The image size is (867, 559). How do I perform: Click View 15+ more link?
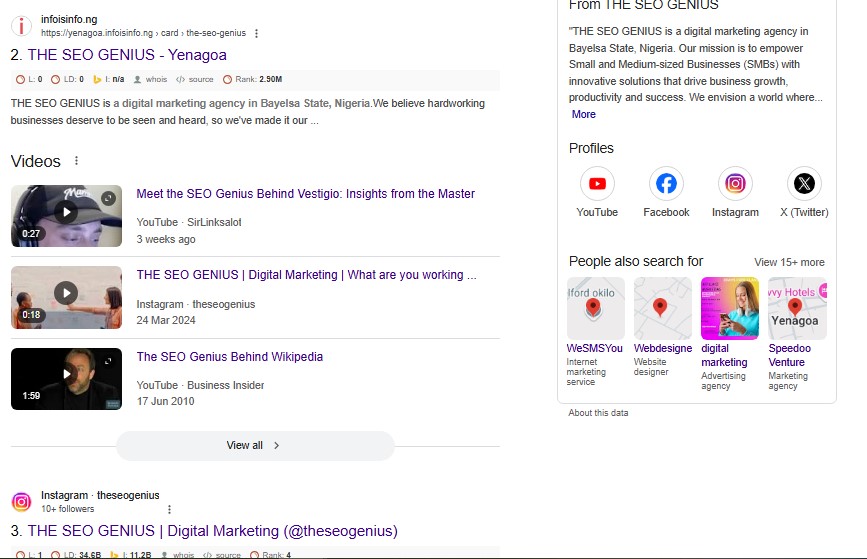pyautogui.click(x=789, y=262)
